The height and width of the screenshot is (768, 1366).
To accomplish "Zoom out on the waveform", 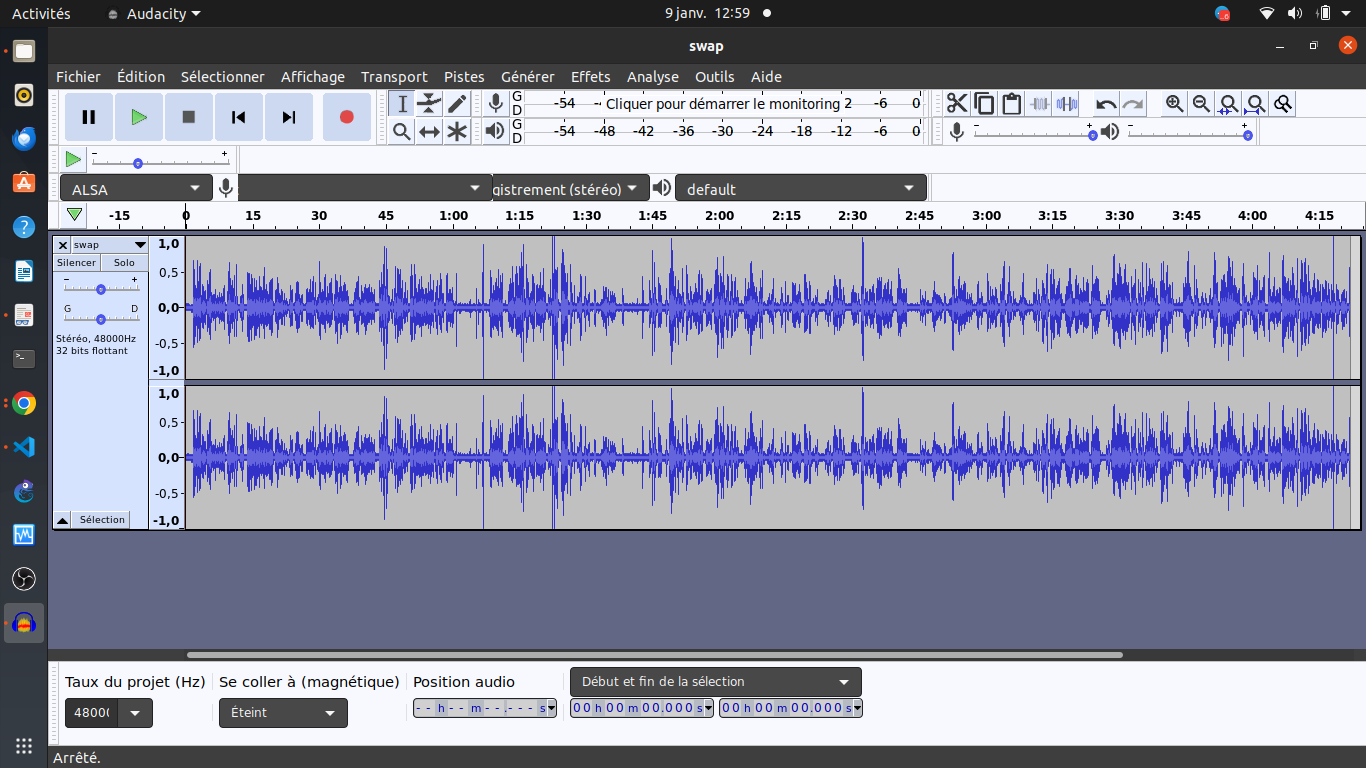I will pyautogui.click(x=1202, y=104).
